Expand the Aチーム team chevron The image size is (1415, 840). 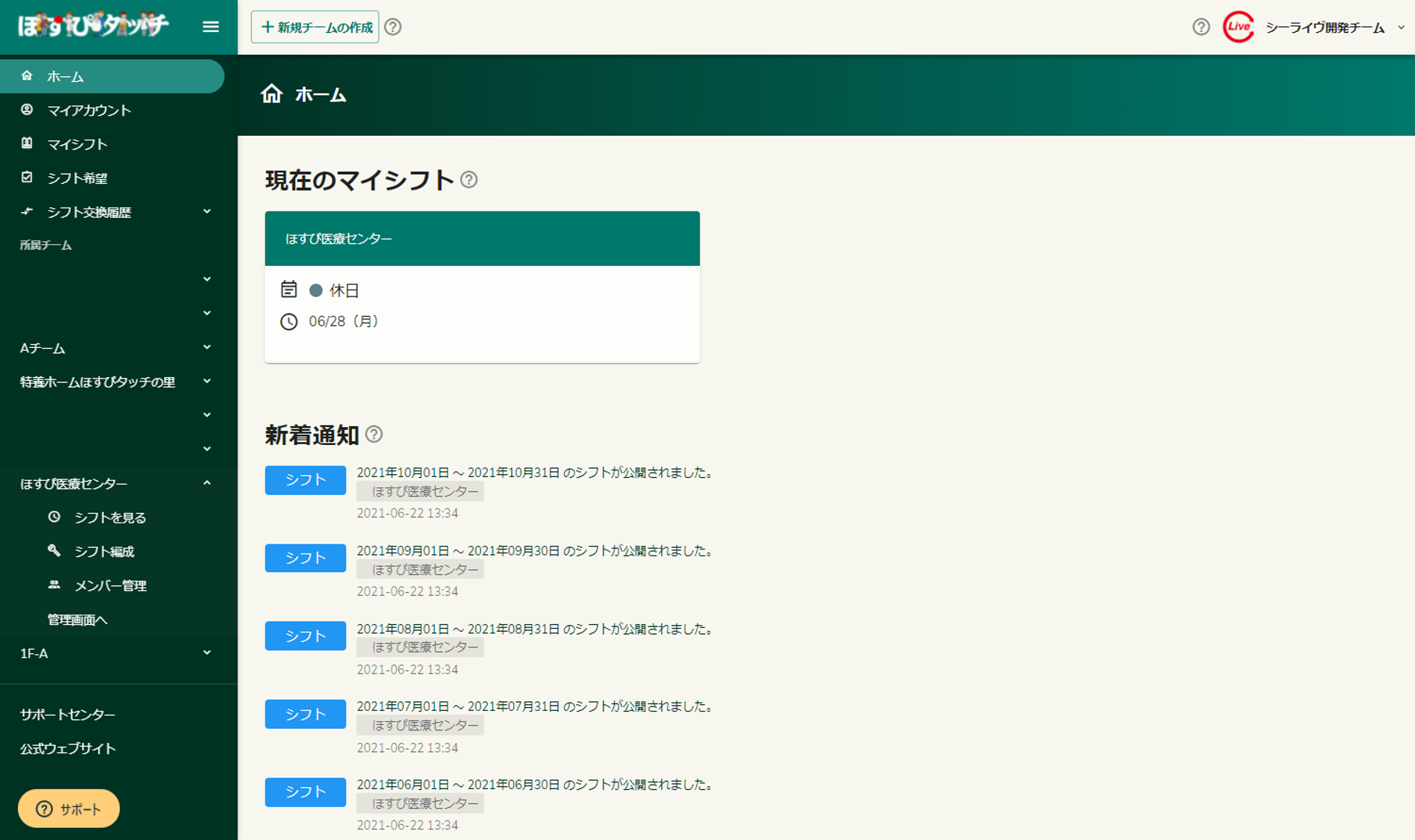[207, 348]
